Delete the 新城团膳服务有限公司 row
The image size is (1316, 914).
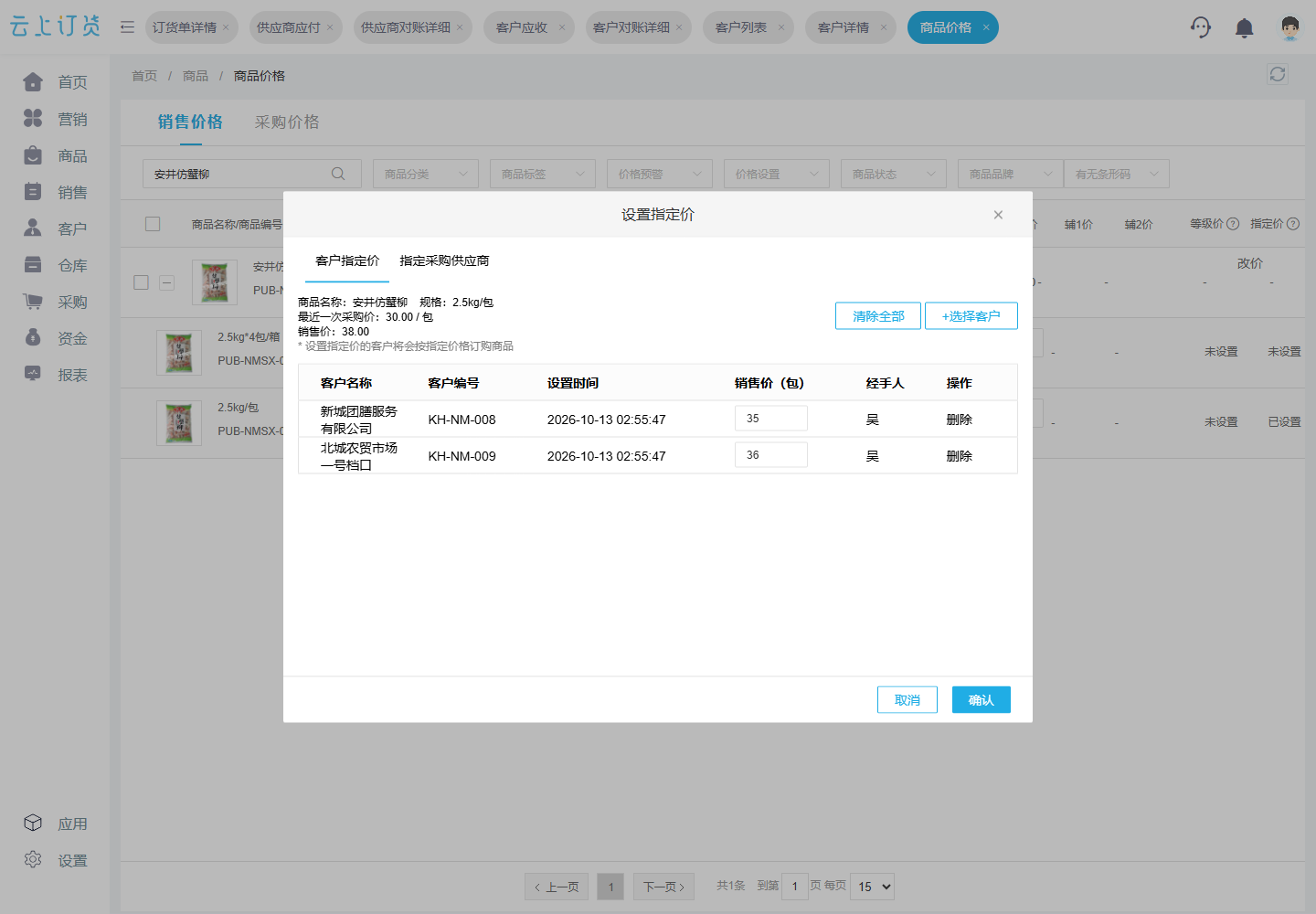[x=960, y=420]
